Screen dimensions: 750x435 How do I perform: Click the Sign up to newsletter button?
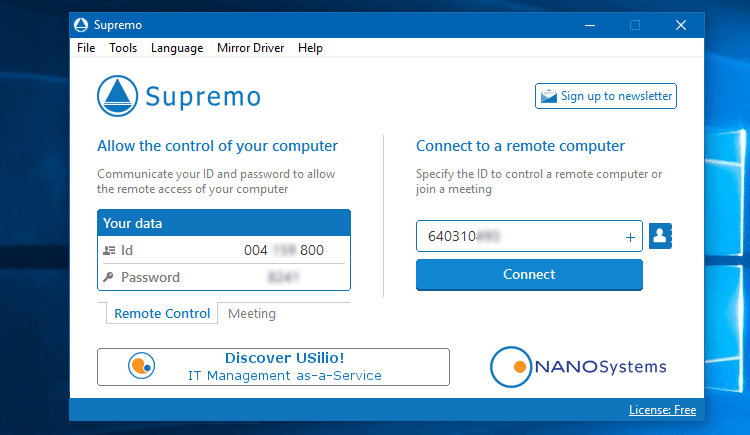point(606,96)
